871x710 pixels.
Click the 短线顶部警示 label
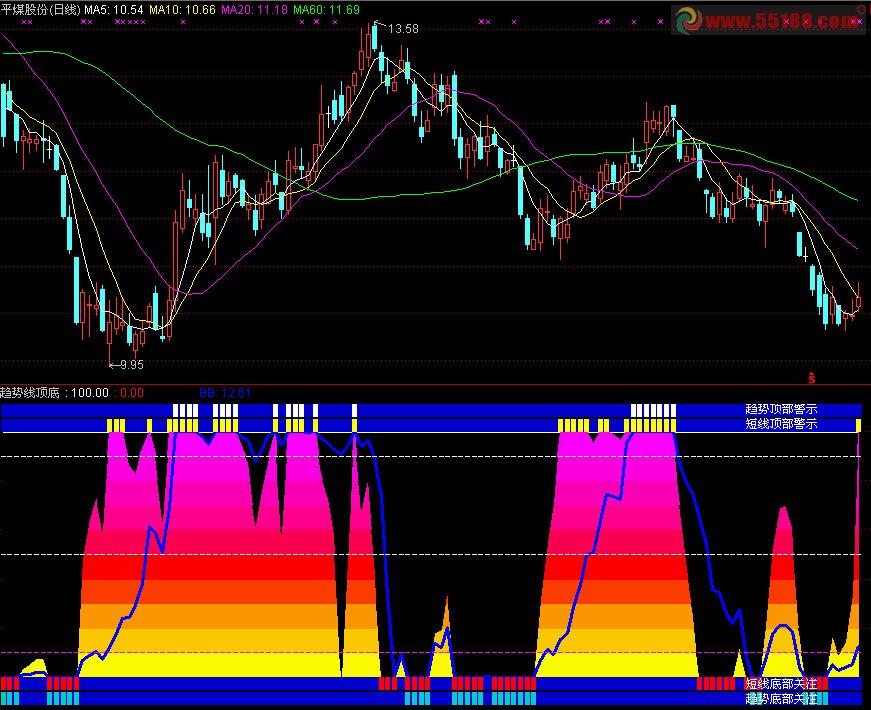tap(781, 424)
